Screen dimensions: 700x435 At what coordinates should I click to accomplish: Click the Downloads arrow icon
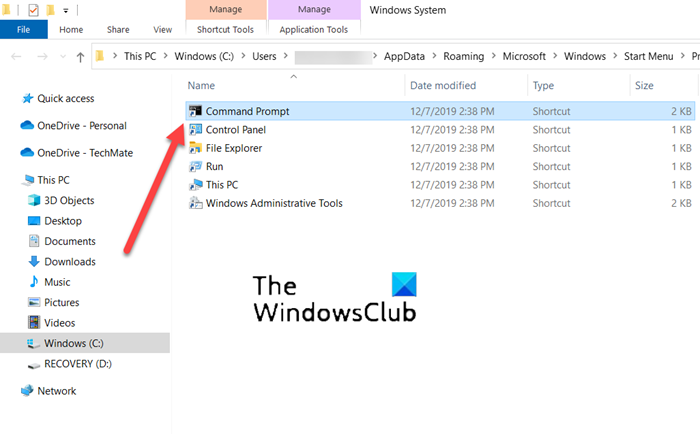click(34, 262)
